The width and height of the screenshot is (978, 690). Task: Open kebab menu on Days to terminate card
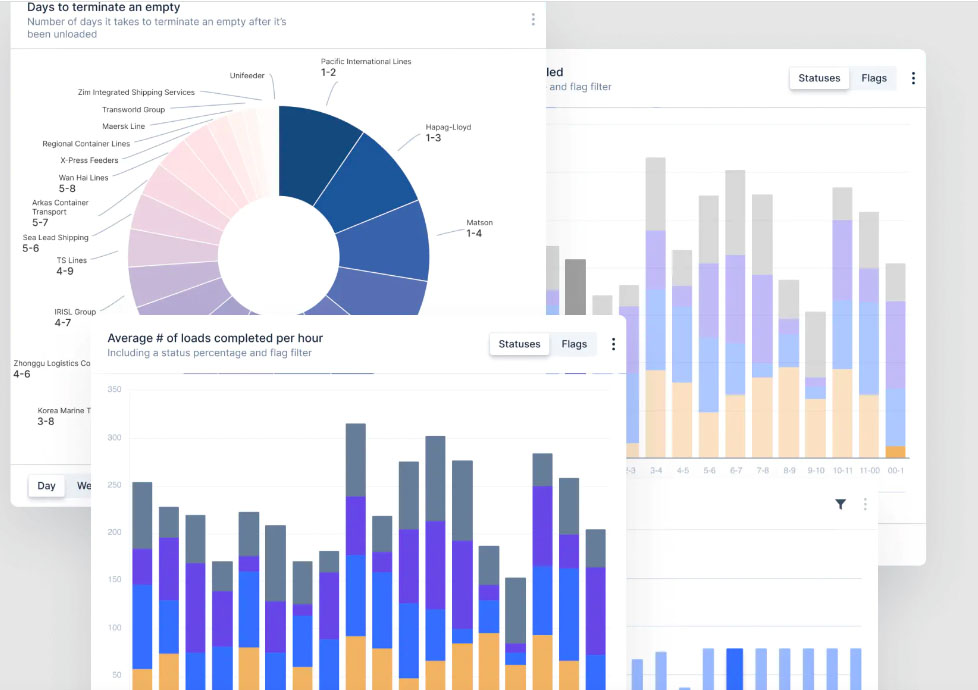point(533,20)
